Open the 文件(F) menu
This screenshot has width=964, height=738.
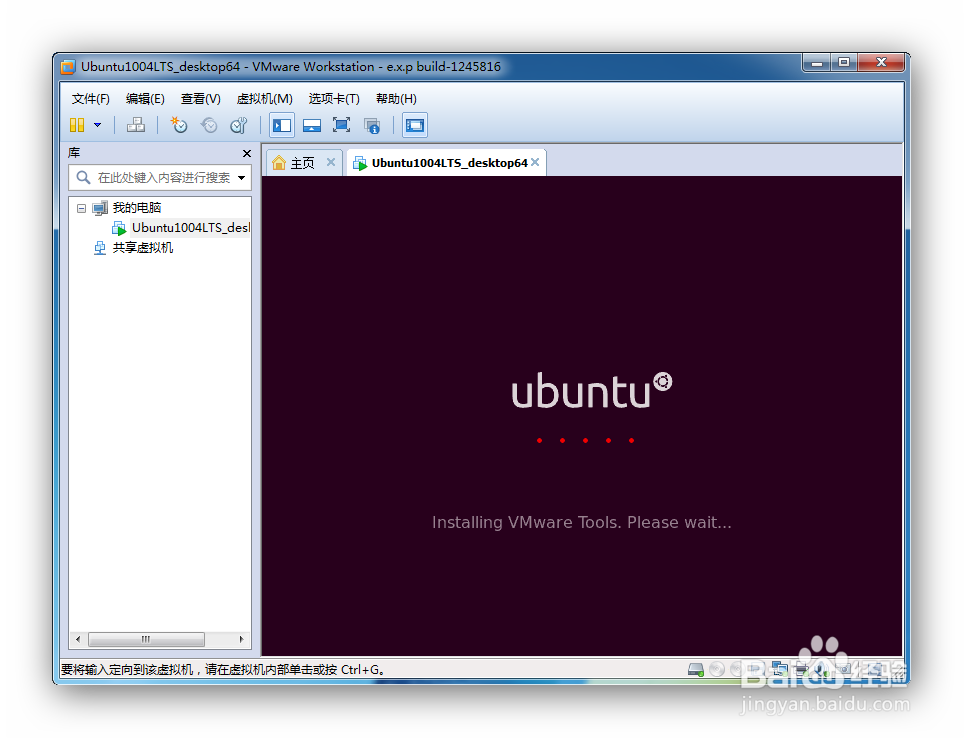pyautogui.click(x=90, y=98)
